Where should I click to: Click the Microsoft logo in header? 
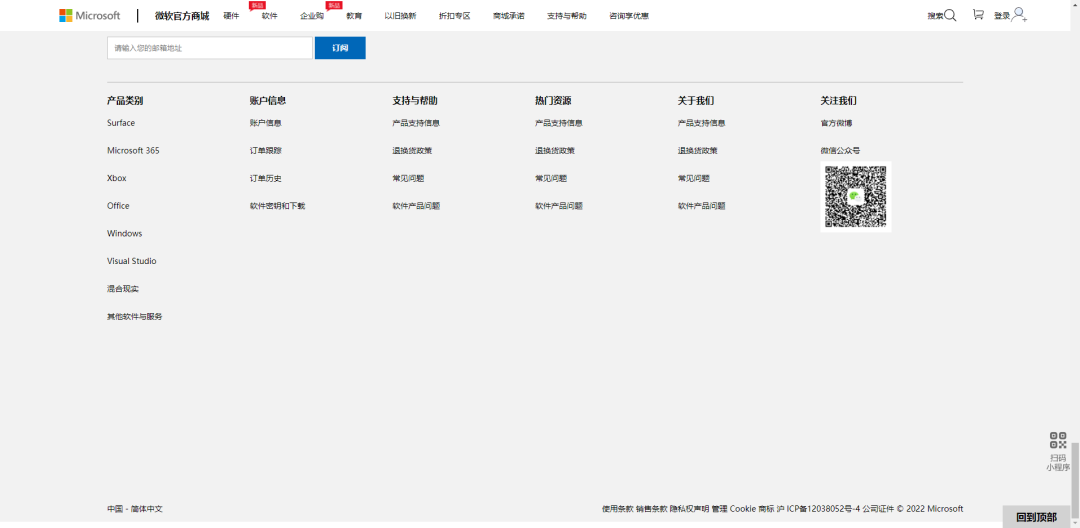[90, 16]
